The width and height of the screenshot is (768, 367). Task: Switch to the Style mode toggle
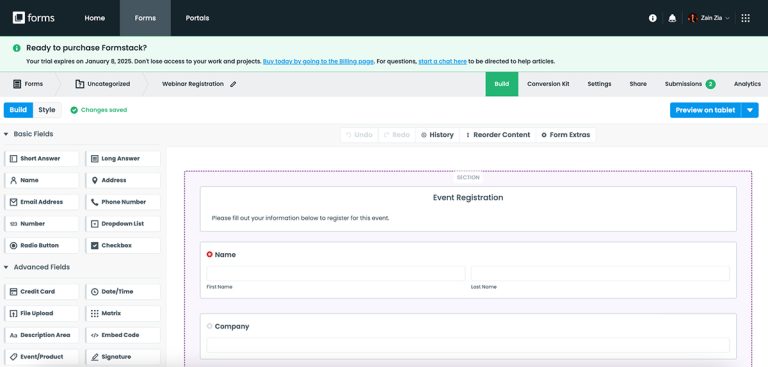point(47,110)
